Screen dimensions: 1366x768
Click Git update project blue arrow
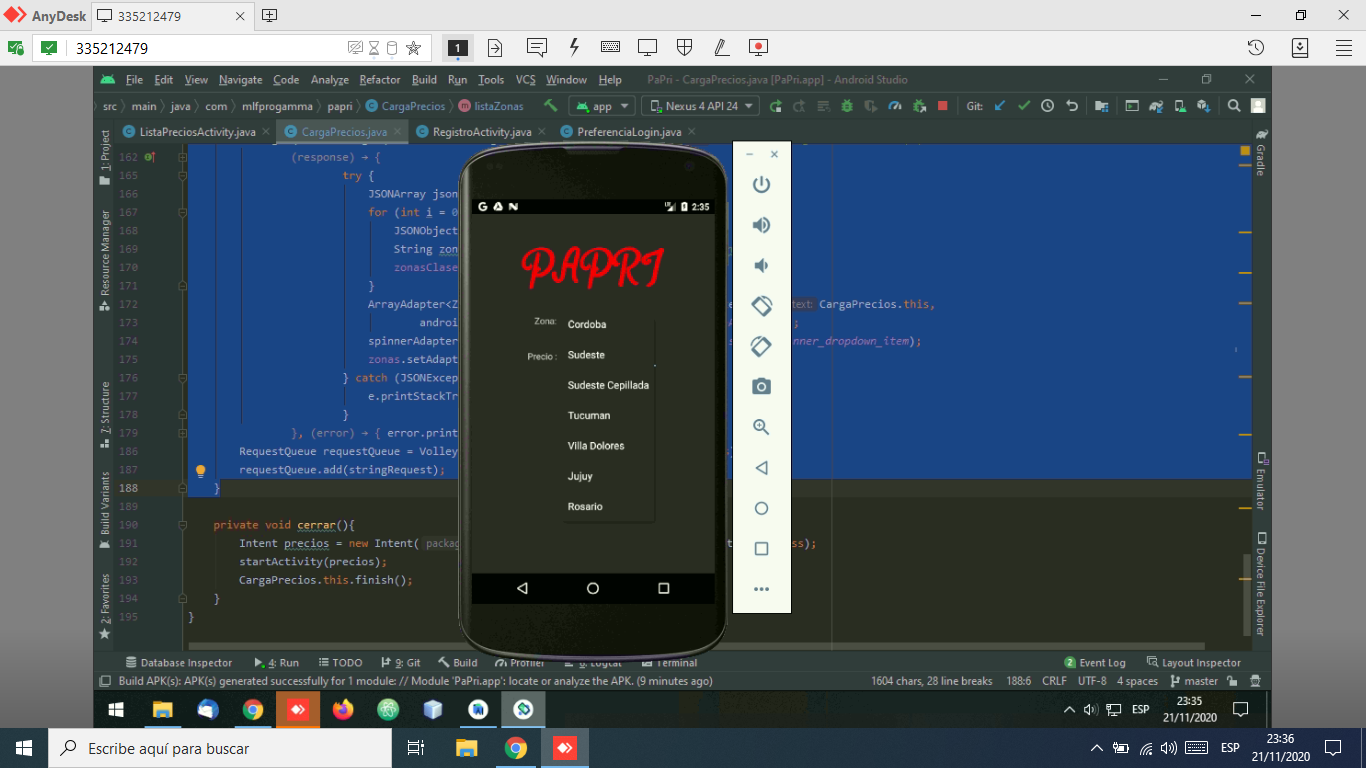pyautogui.click(x=999, y=105)
